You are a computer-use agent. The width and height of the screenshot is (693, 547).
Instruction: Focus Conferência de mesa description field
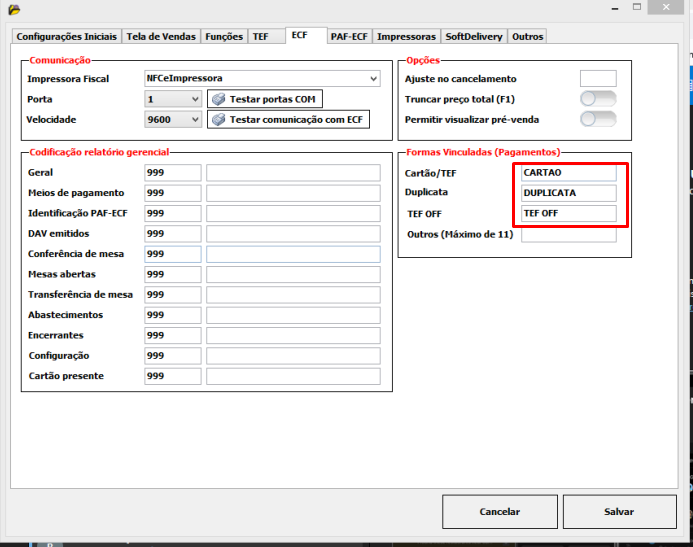293,254
